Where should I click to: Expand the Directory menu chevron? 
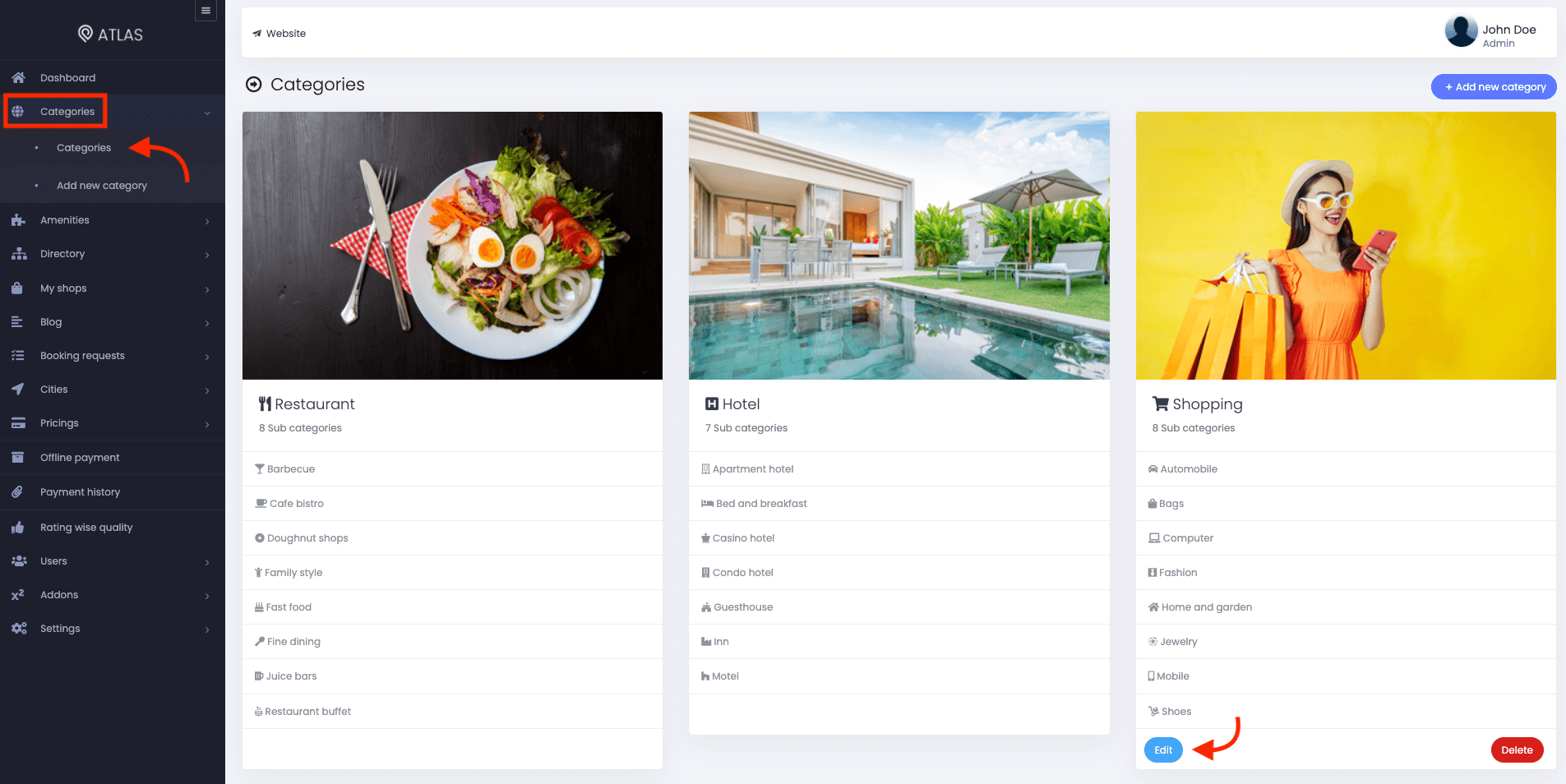(207, 255)
